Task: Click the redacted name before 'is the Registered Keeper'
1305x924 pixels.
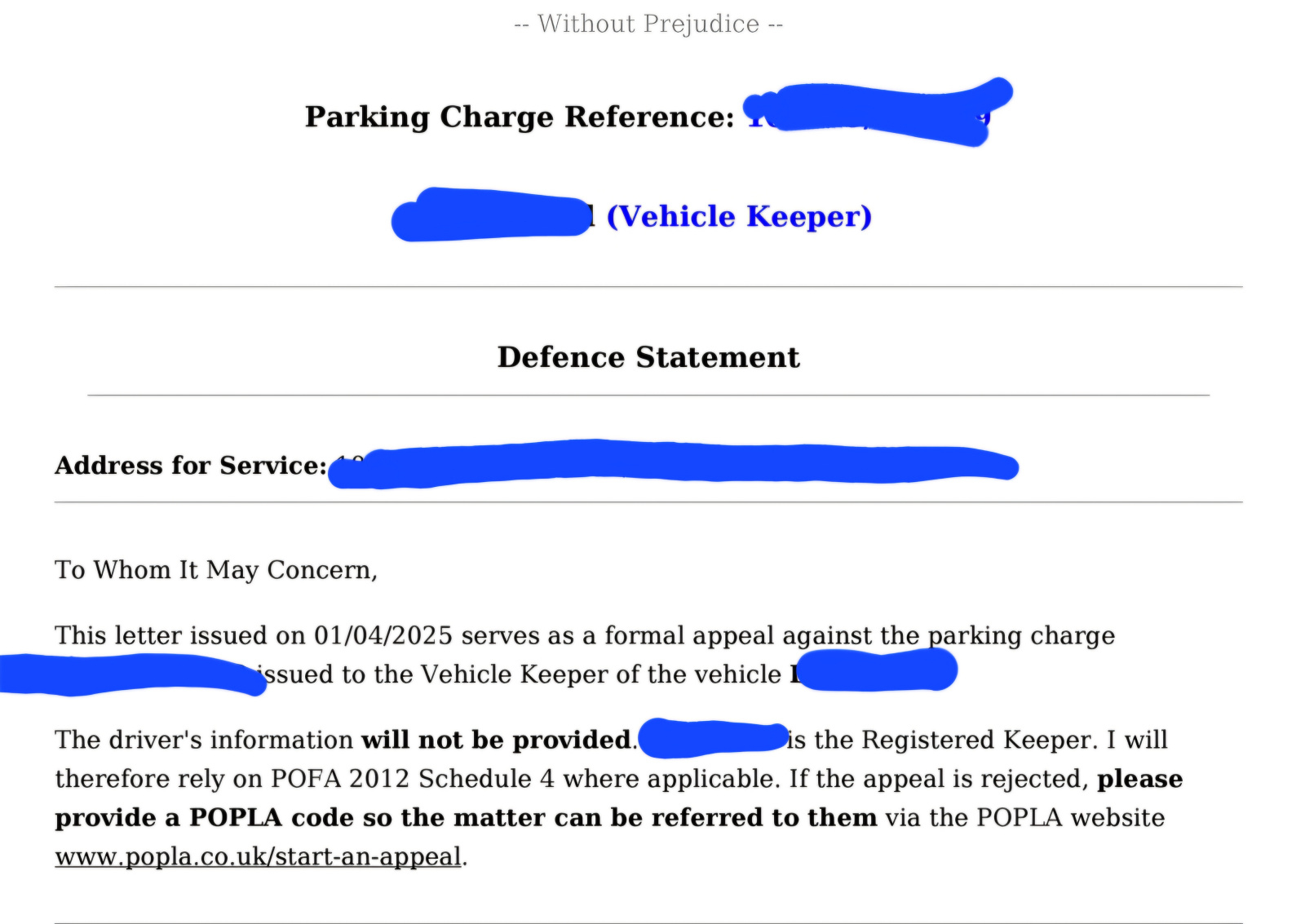Action: tap(714, 739)
